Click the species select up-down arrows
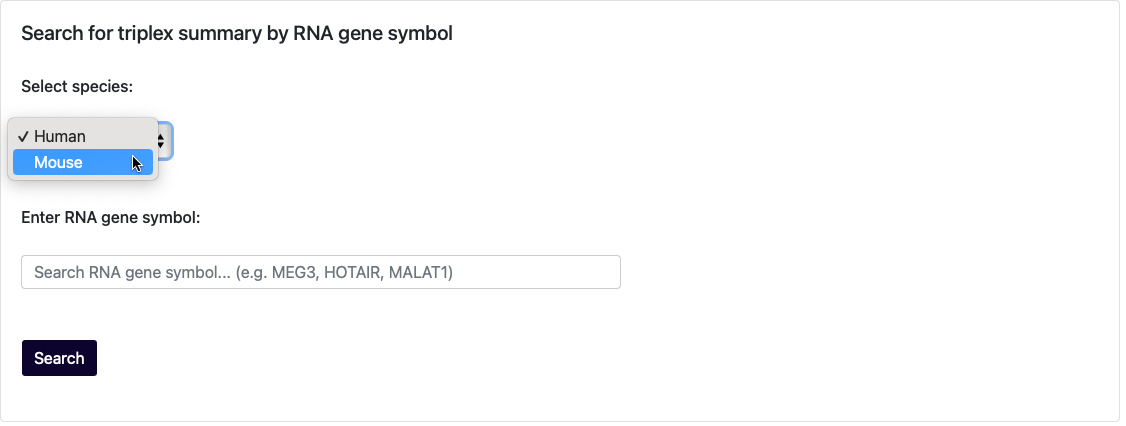This screenshot has width=1126, height=426. point(162,141)
